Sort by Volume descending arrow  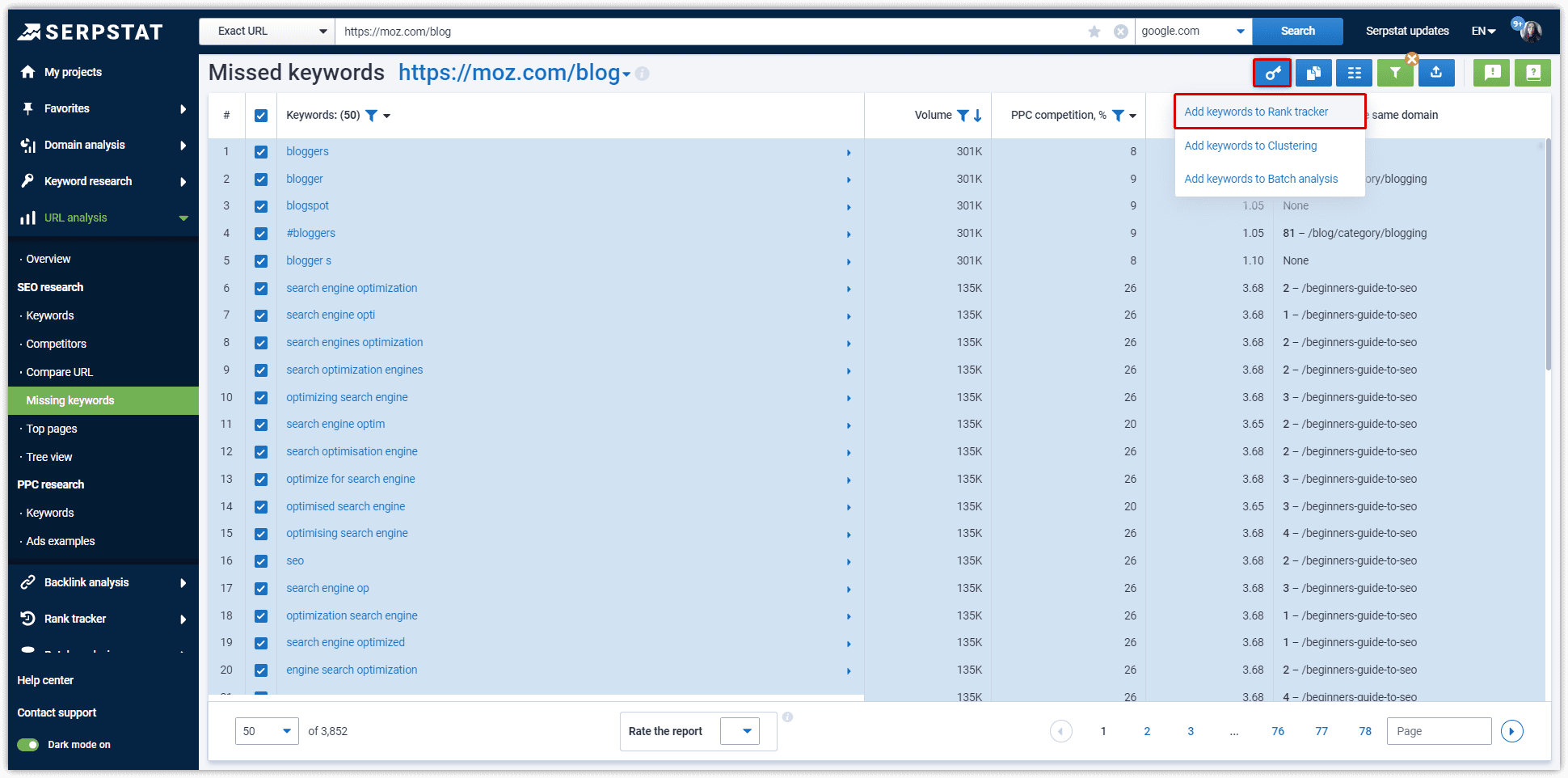coord(978,116)
